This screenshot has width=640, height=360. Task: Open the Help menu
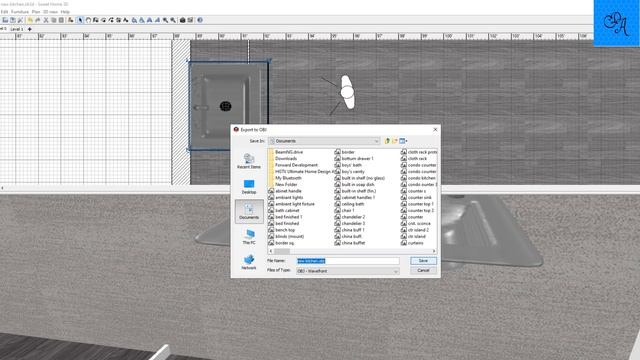click(65, 12)
